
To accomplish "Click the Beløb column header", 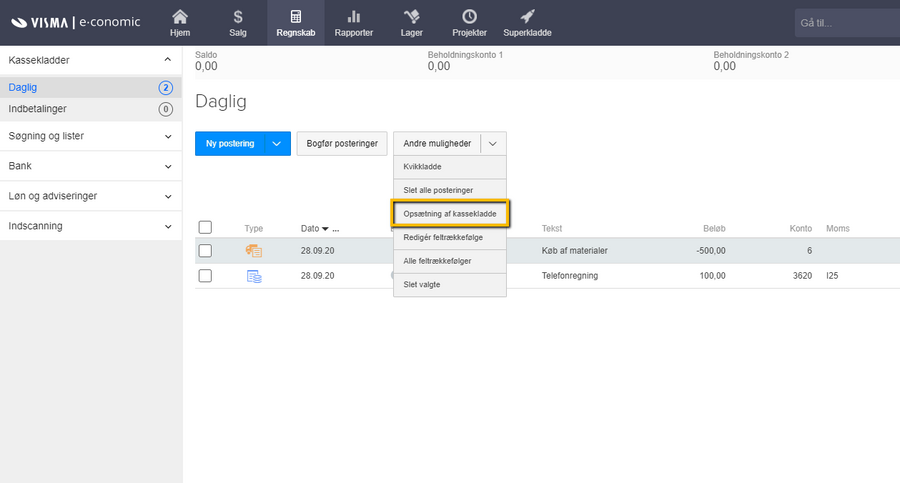I will 714,229.
